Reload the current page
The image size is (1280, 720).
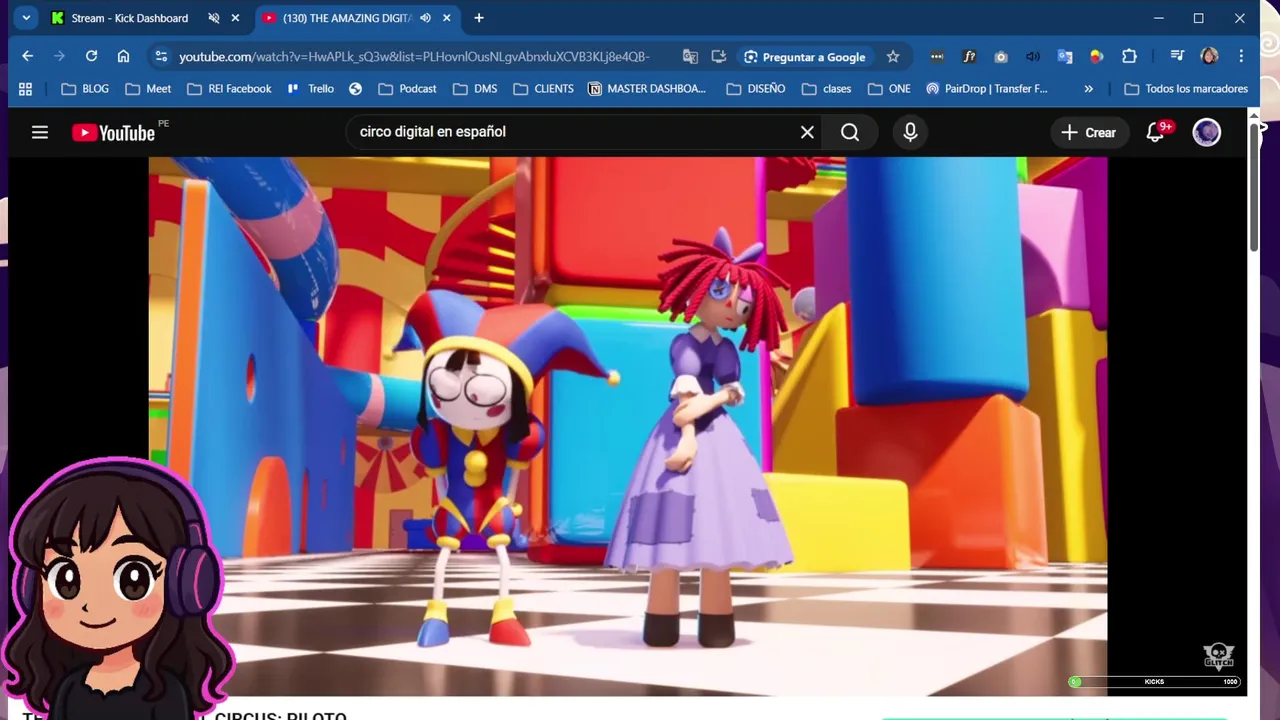coord(91,57)
